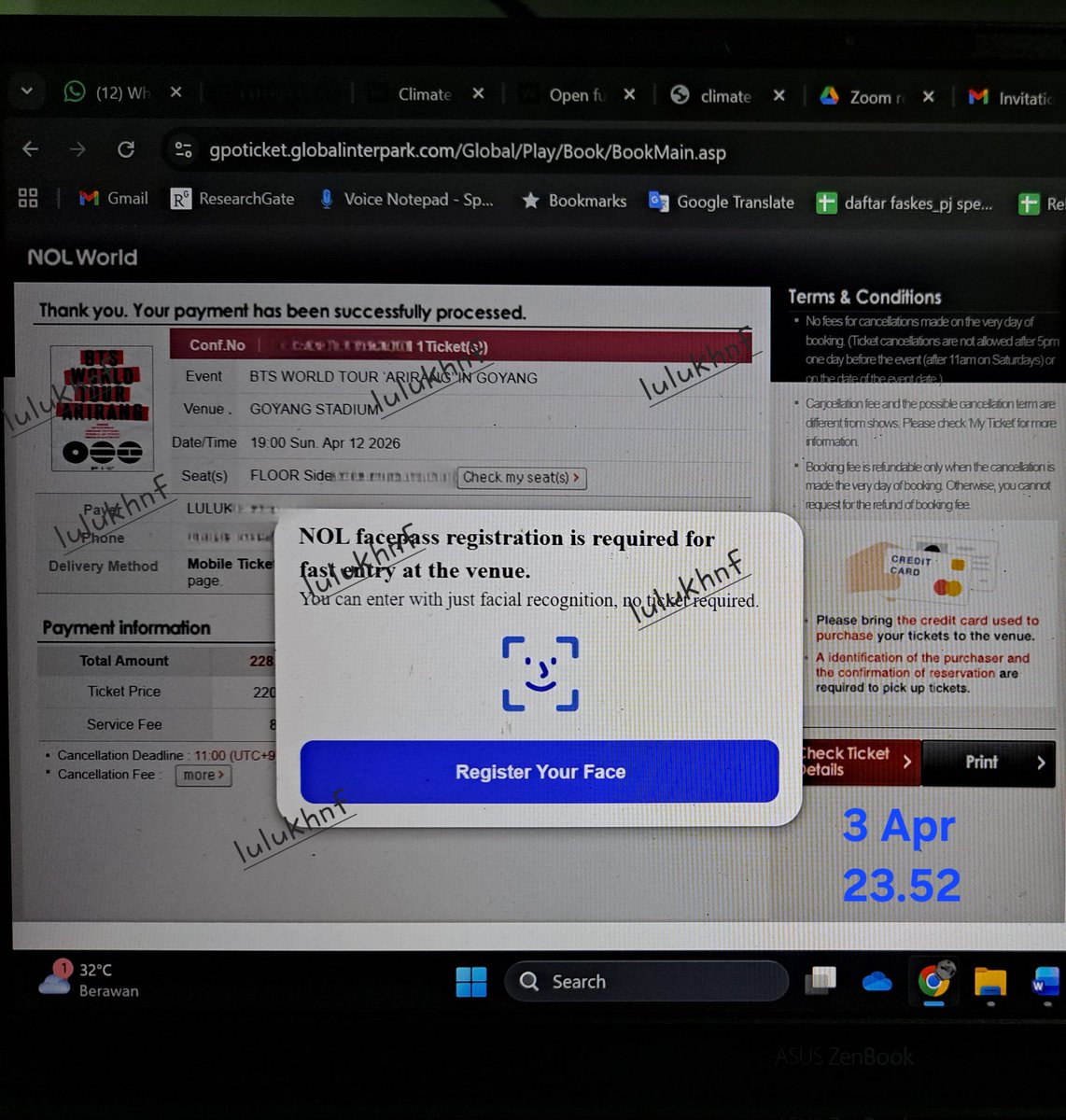Click the date 19:00 Sun. Apr 12 2026

[325, 442]
